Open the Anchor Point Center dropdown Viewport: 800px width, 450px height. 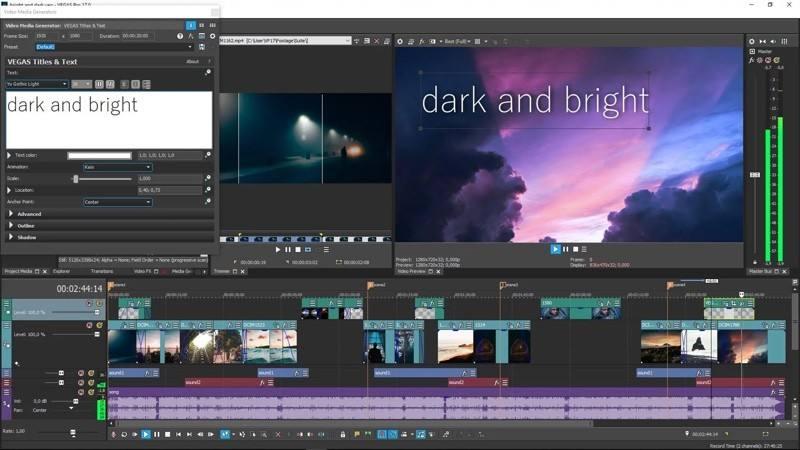[x=117, y=202]
